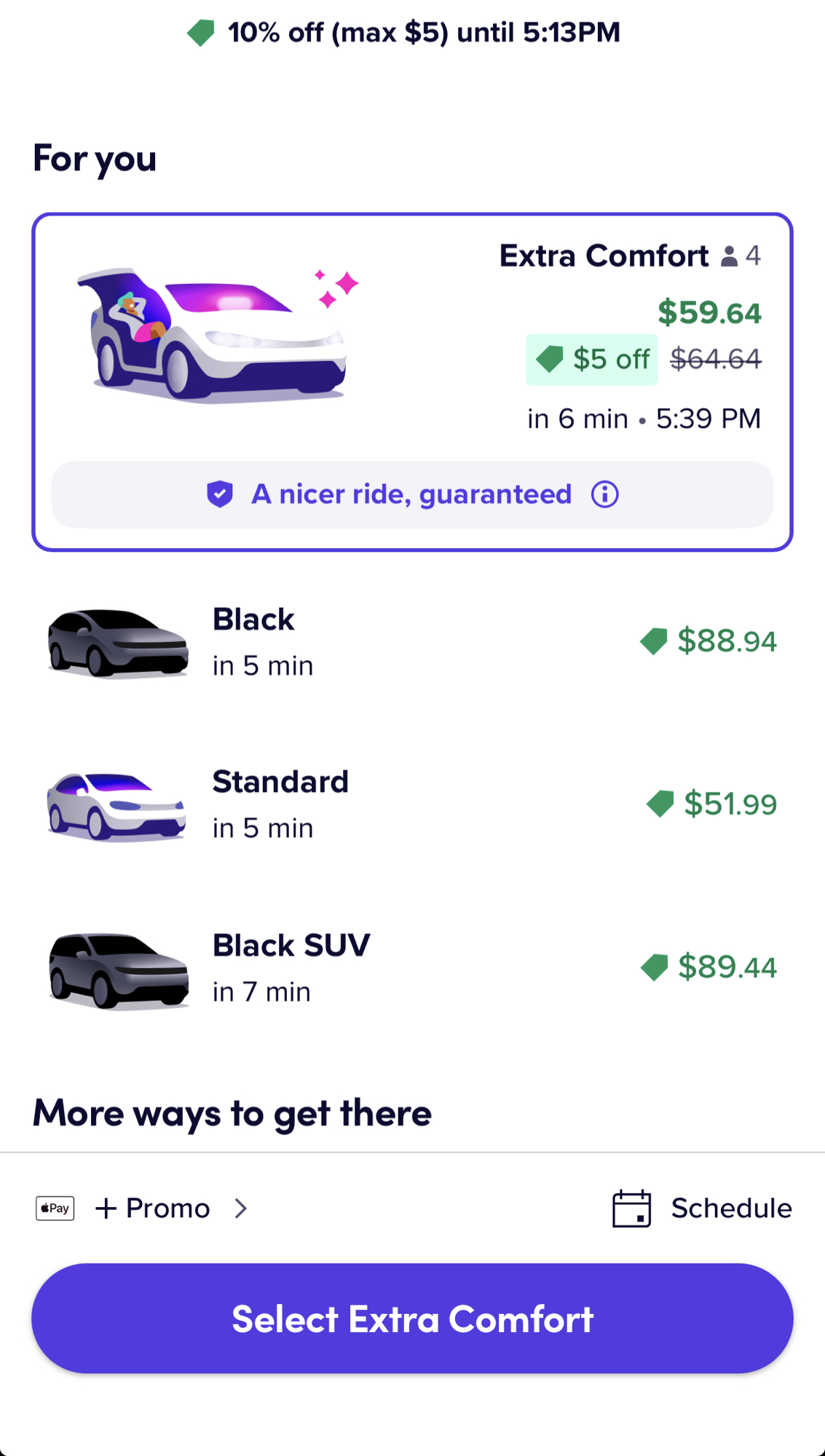
Task: Tap the Black car thumbnail
Action: pyautogui.click(x=118, y=643)
